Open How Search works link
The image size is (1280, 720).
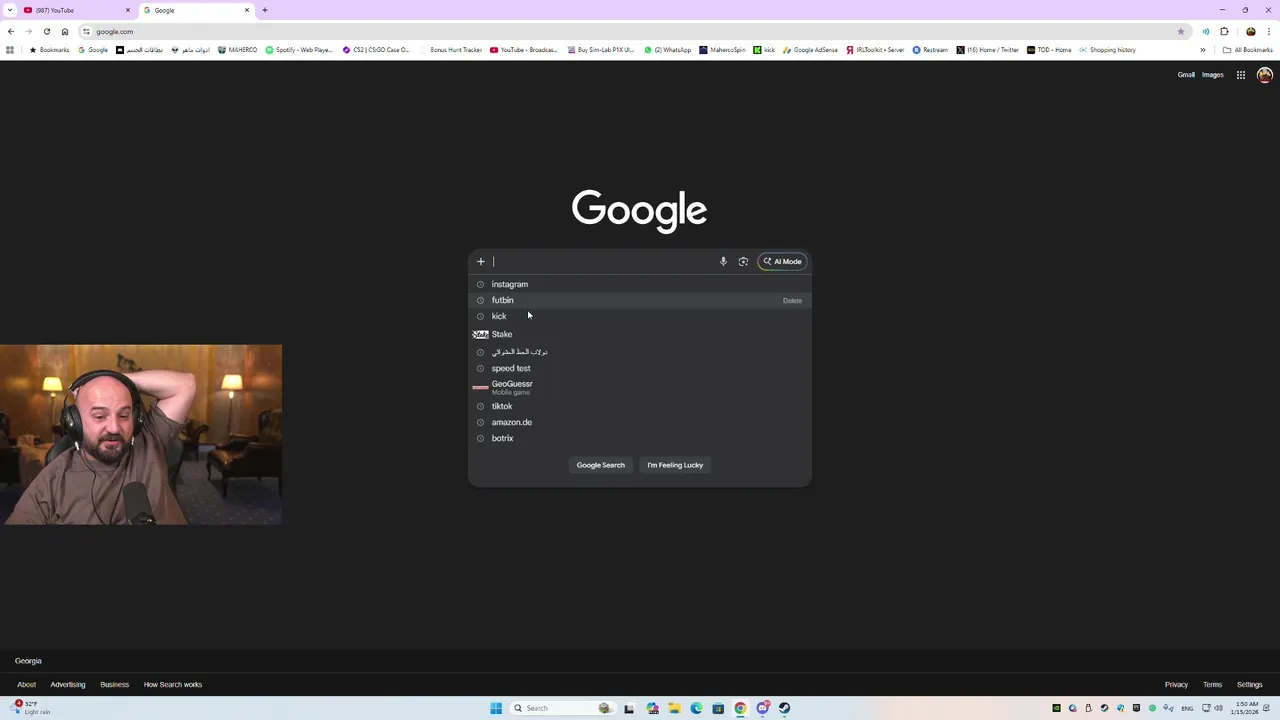pos(173,685)
